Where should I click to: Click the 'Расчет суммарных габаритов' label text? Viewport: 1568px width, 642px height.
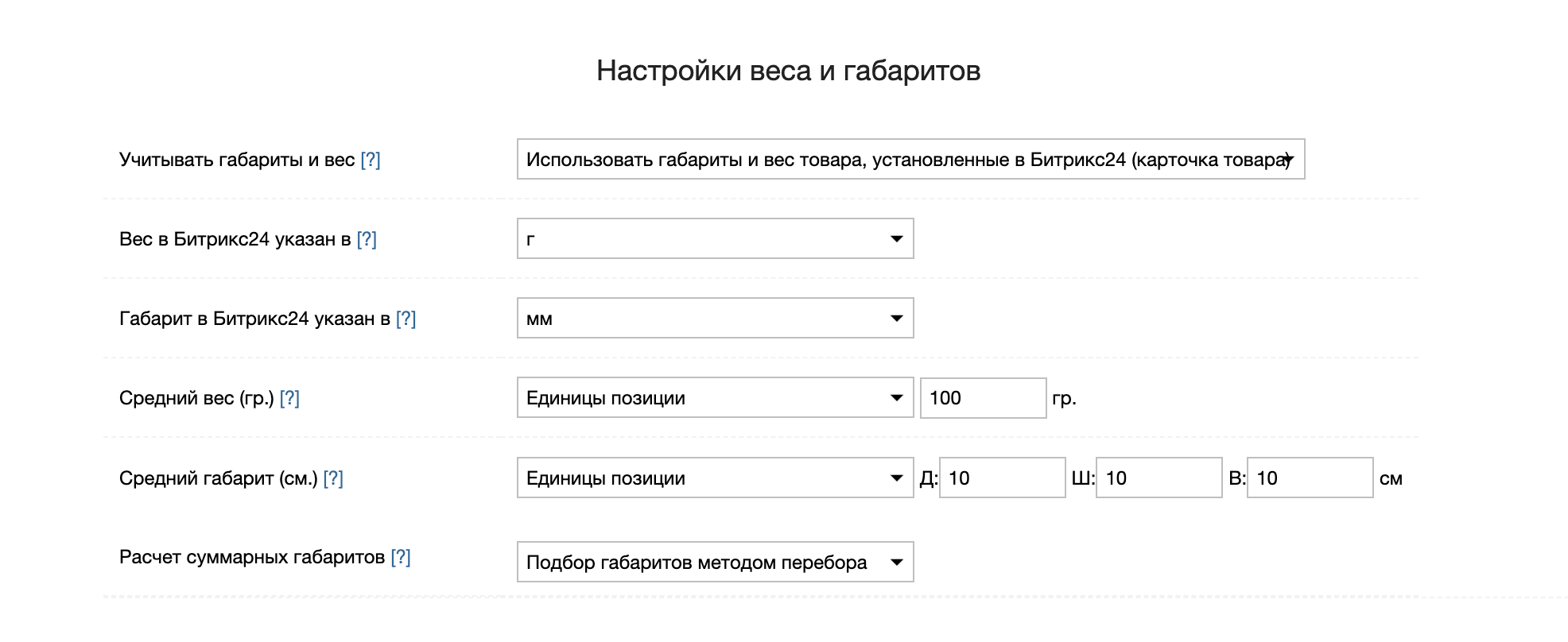coord(251,557)
